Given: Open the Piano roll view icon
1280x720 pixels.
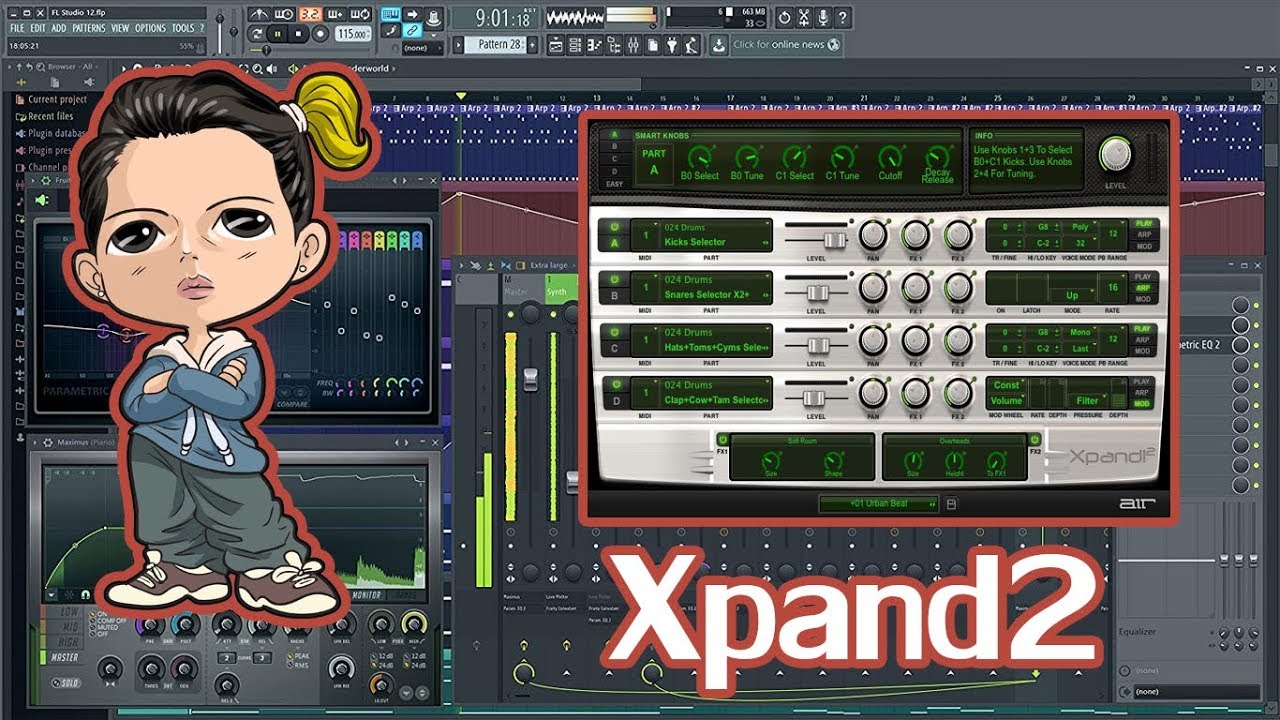Looking at the screenshot, I should [x=594, y=45].
